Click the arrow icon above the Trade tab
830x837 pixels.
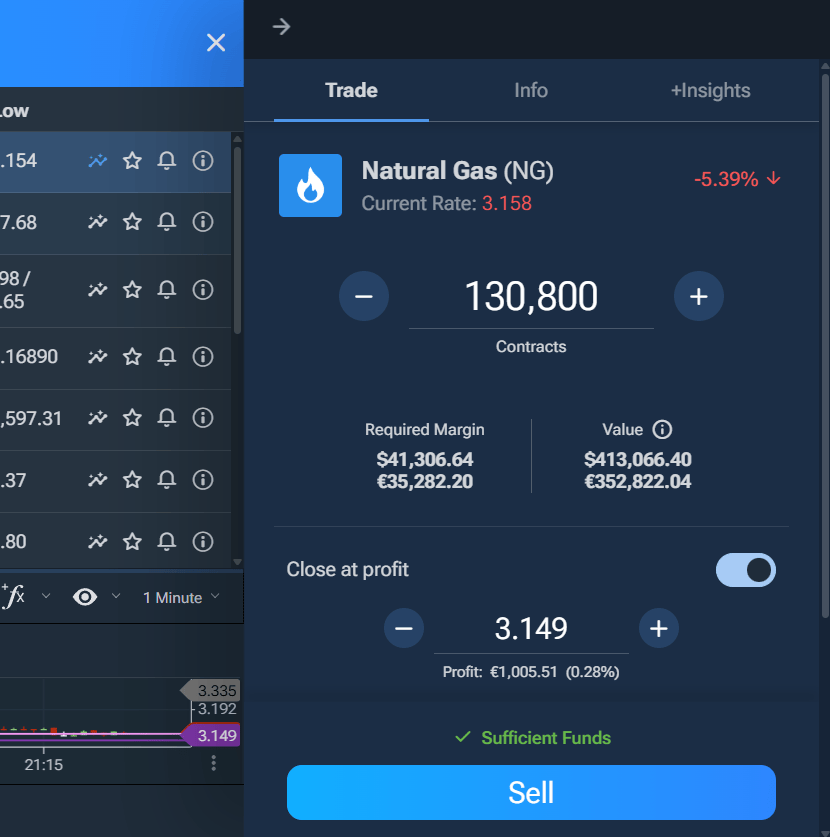(x=282, y=27)
